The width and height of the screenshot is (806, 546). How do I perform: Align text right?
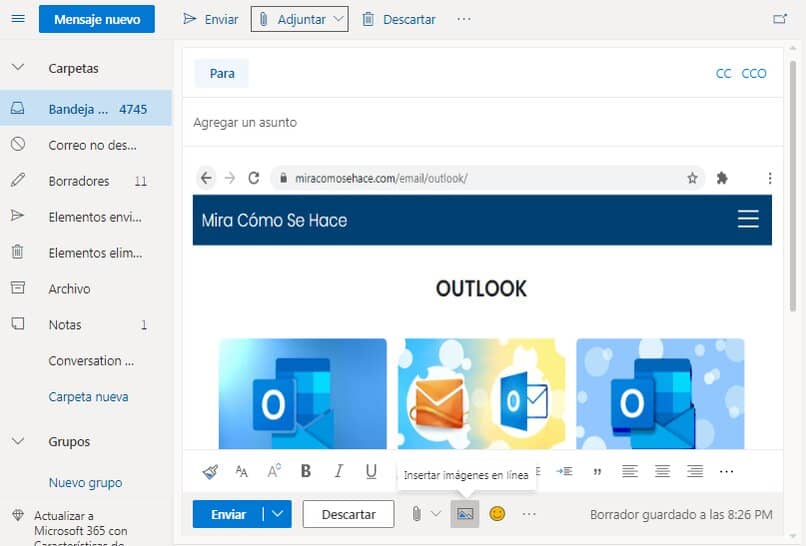coord(695,471)
